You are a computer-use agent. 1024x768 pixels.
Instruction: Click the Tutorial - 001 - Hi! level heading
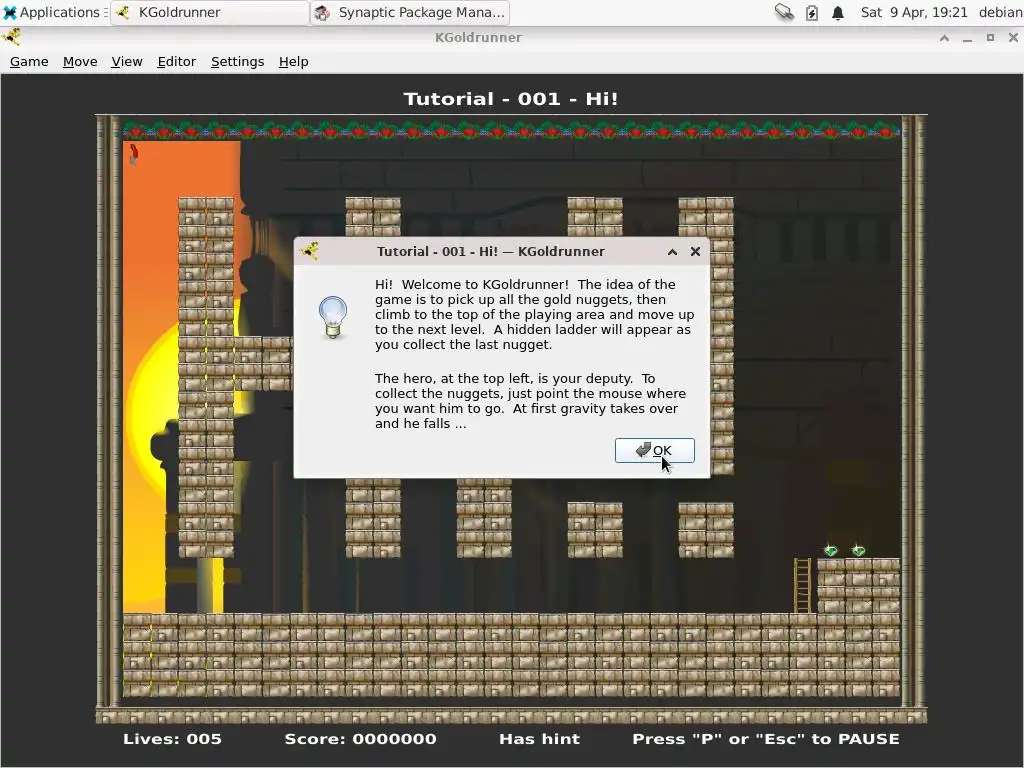[x=511, y=99]
